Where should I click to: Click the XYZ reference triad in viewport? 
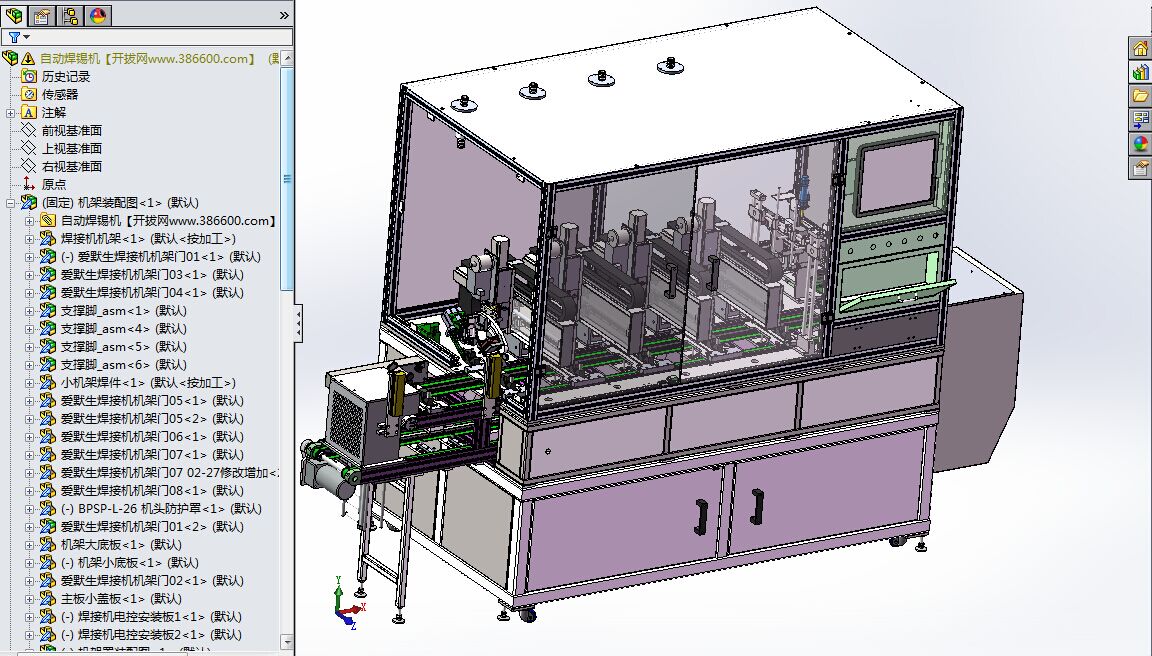(x=348, y=604)
